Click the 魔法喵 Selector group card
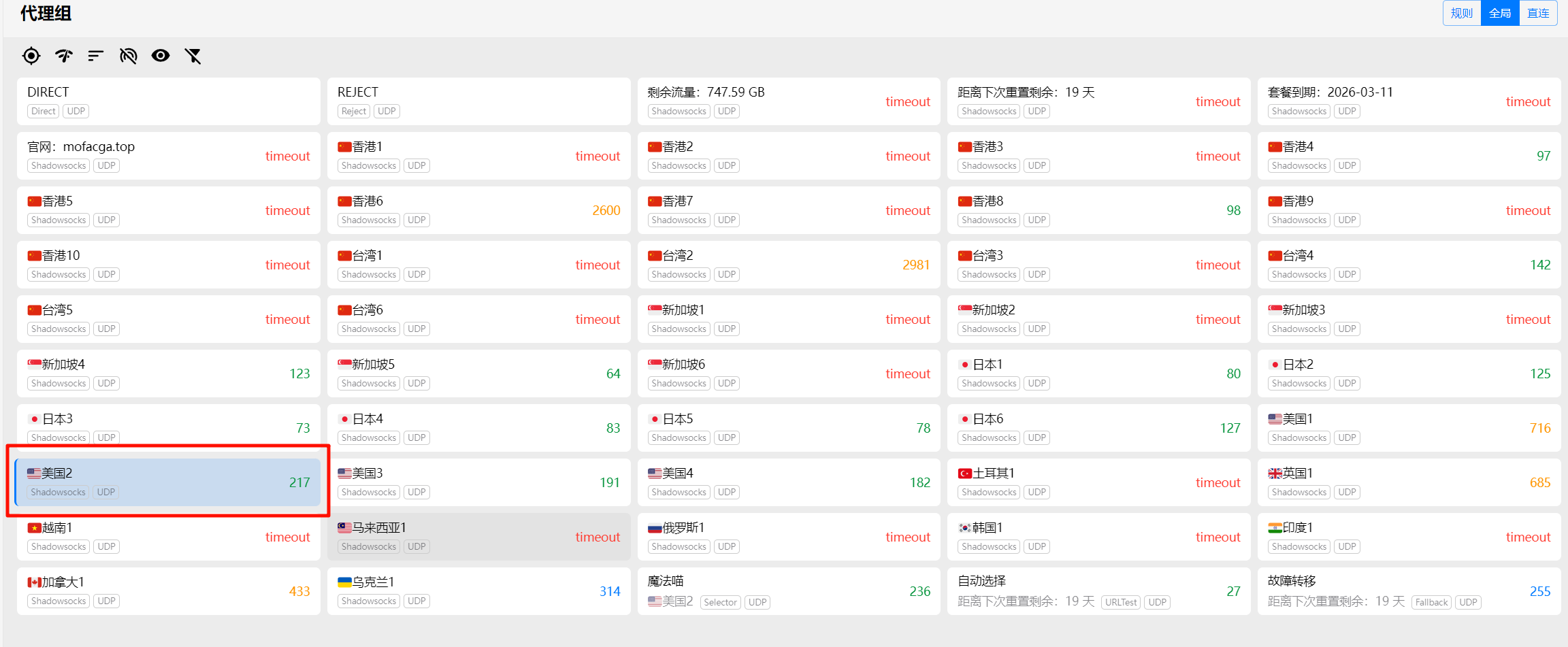This screenshot has width=1568, height=647. pos(788,591)
